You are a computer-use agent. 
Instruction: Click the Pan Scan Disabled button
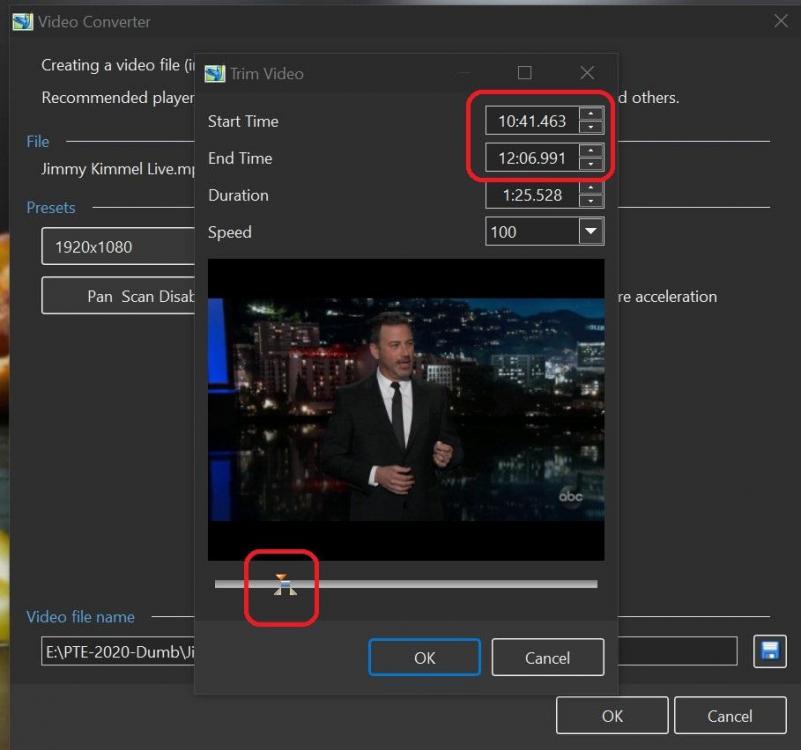pos(117,296)
